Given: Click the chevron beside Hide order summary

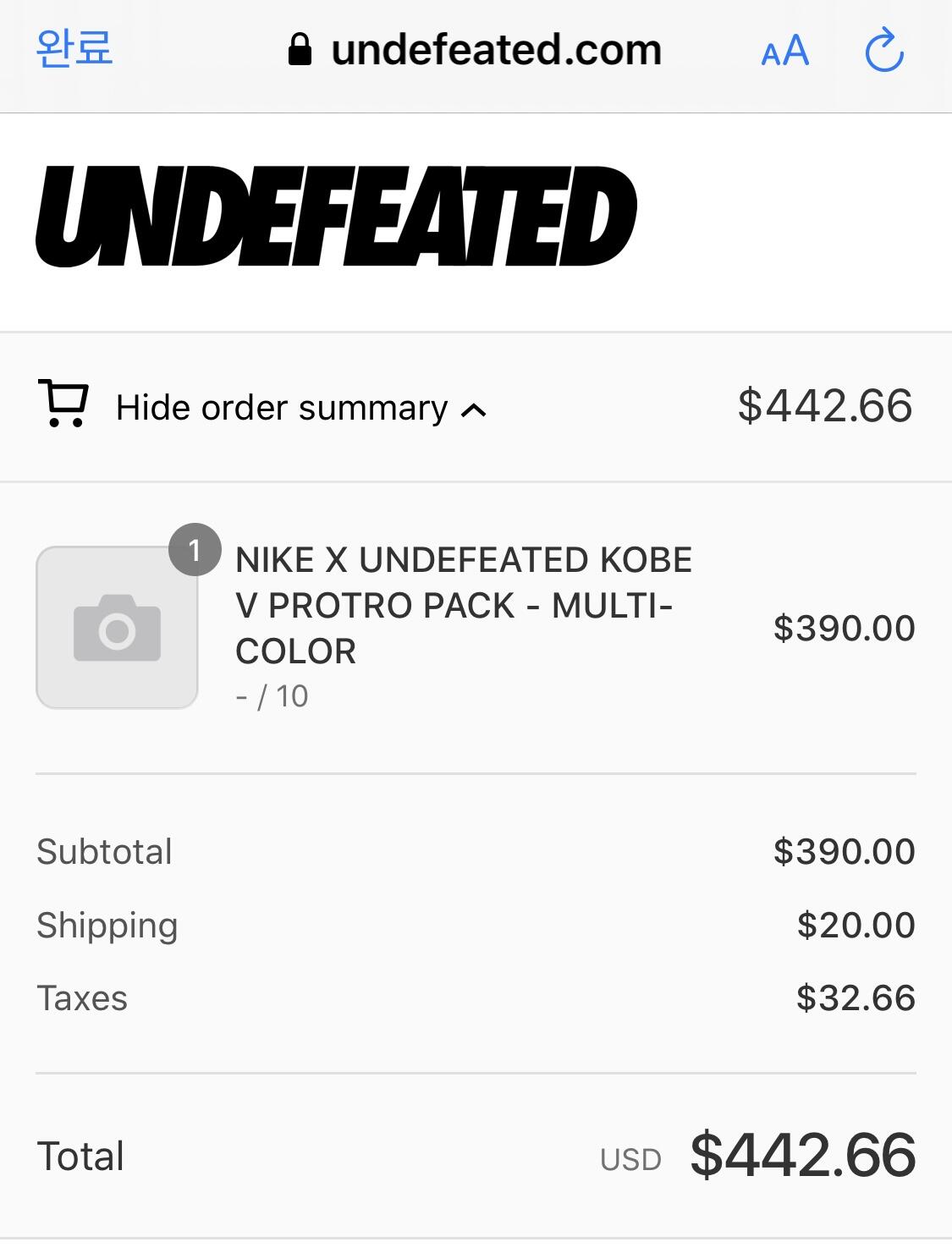Looking at the screenshot, I should 474,410.
